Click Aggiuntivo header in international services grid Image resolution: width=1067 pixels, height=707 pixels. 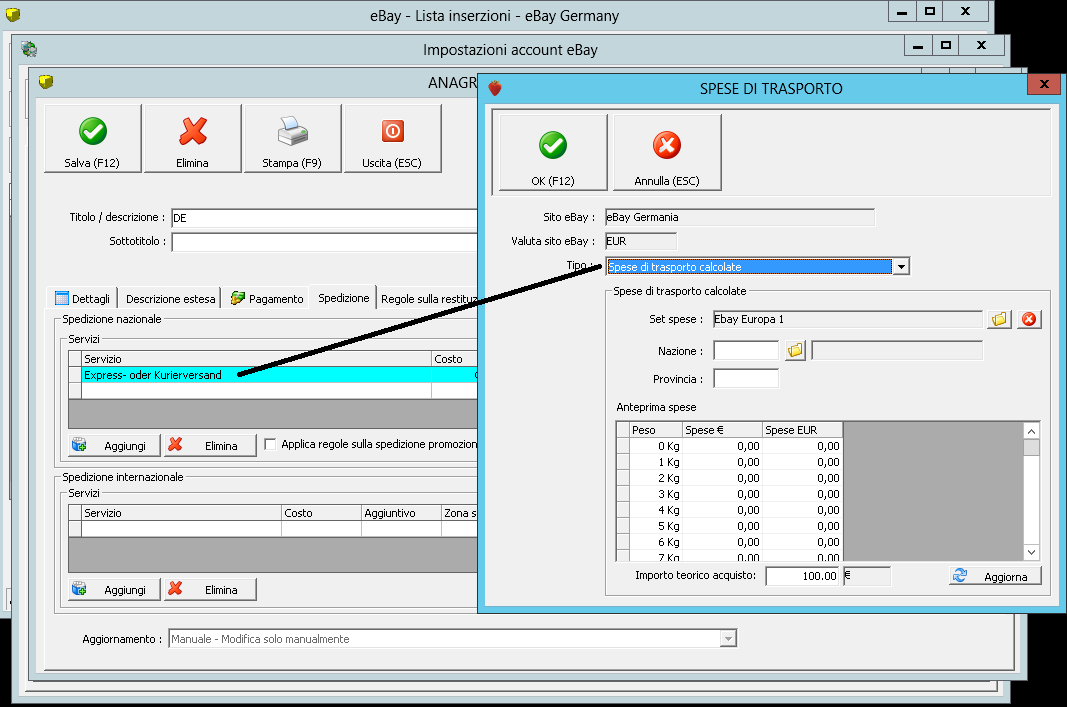coord(401,513)
